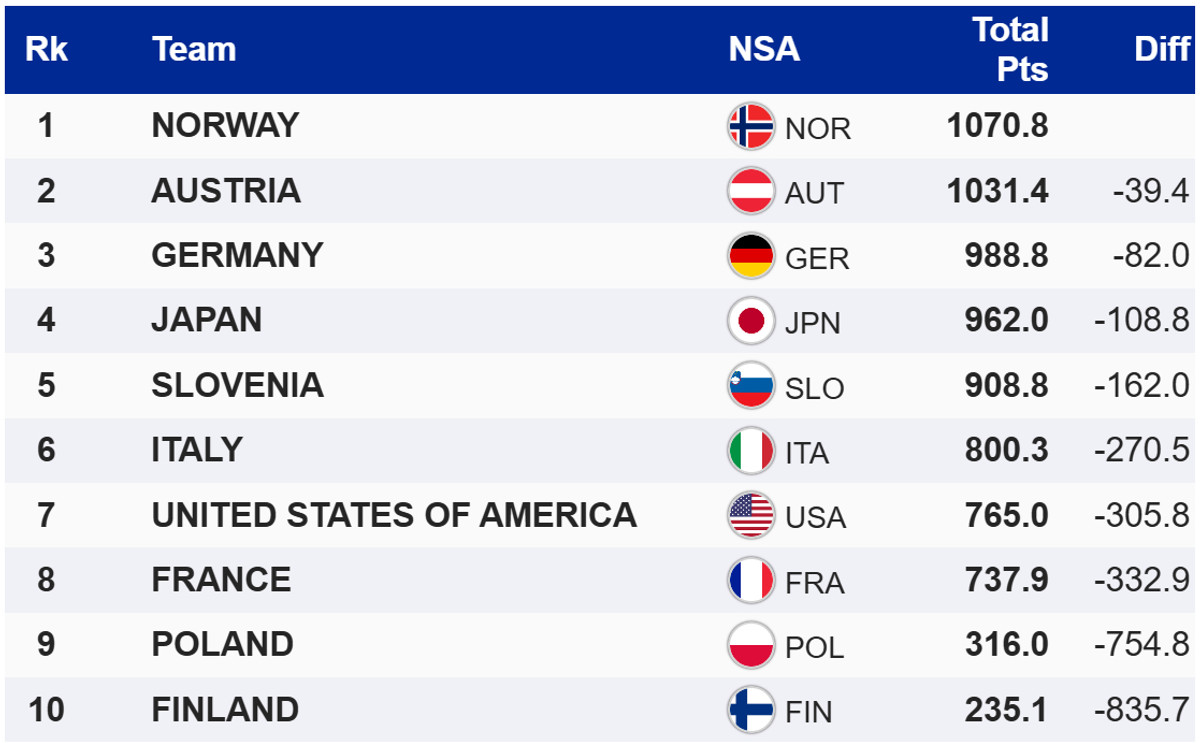Click the Finland flag icon
1200x743 pixels.
point(751,710)
